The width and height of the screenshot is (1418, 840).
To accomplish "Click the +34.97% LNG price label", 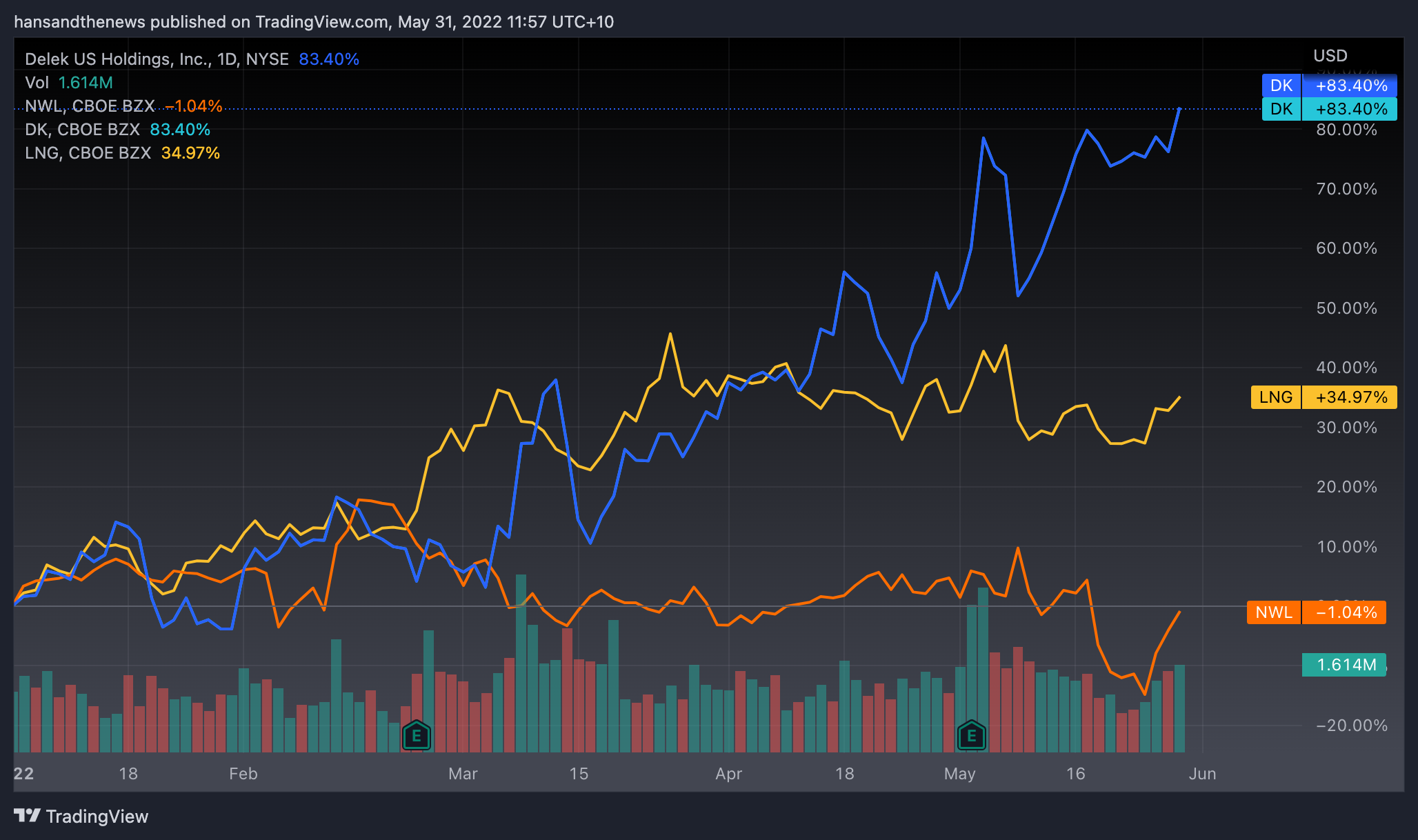I will 1350,397.
